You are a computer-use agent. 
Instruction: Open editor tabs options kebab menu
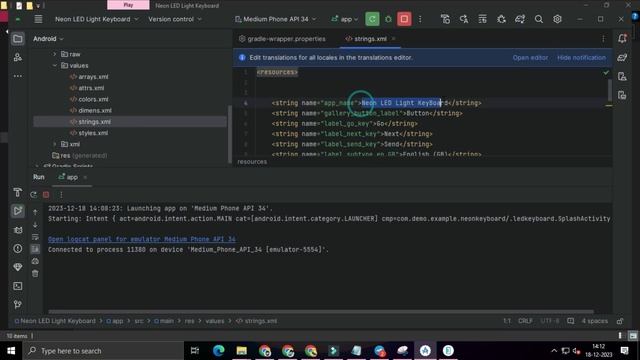(603, 39)
